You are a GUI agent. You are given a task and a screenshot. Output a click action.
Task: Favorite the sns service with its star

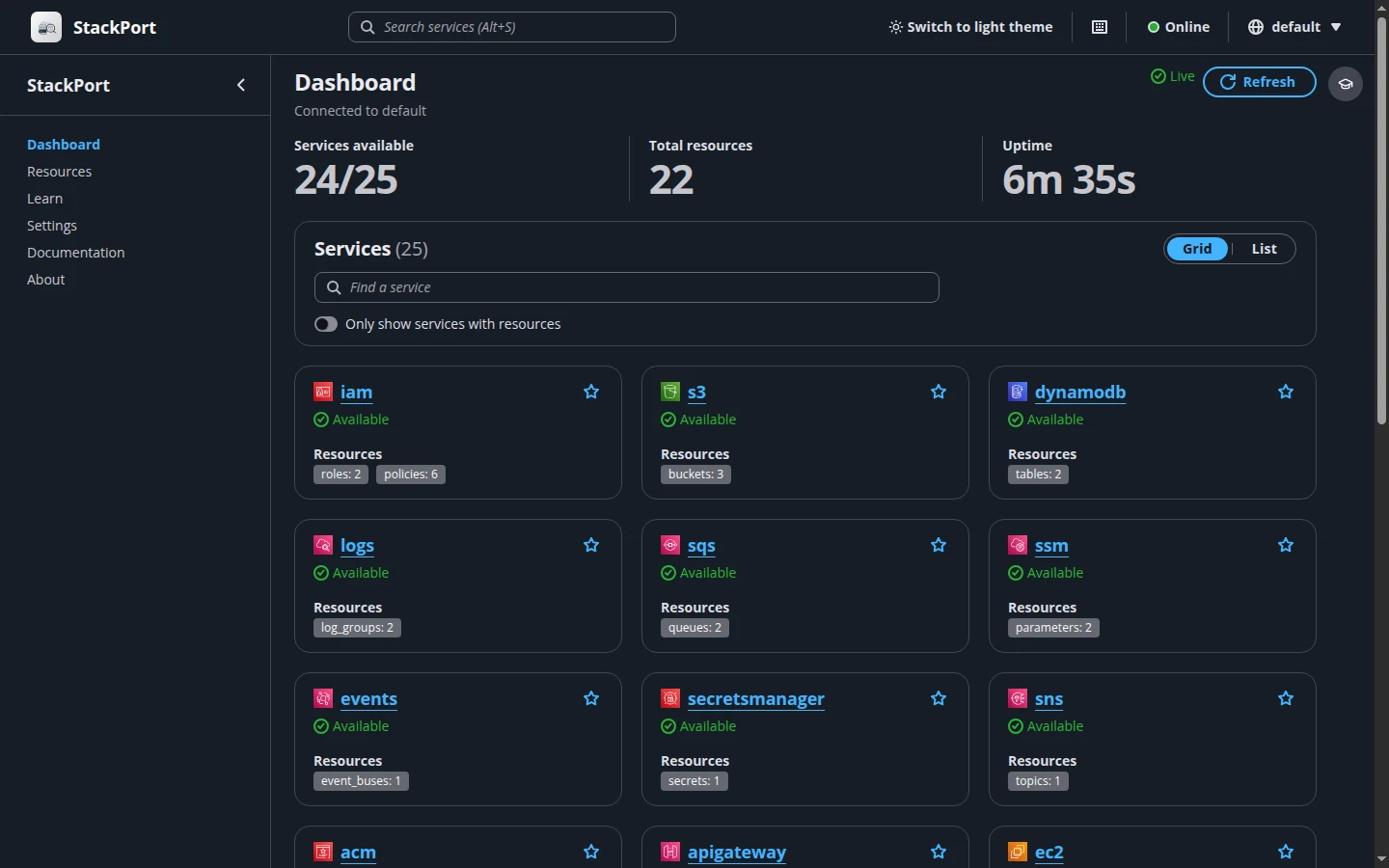pyautogui.click(x=1286, y=698)
